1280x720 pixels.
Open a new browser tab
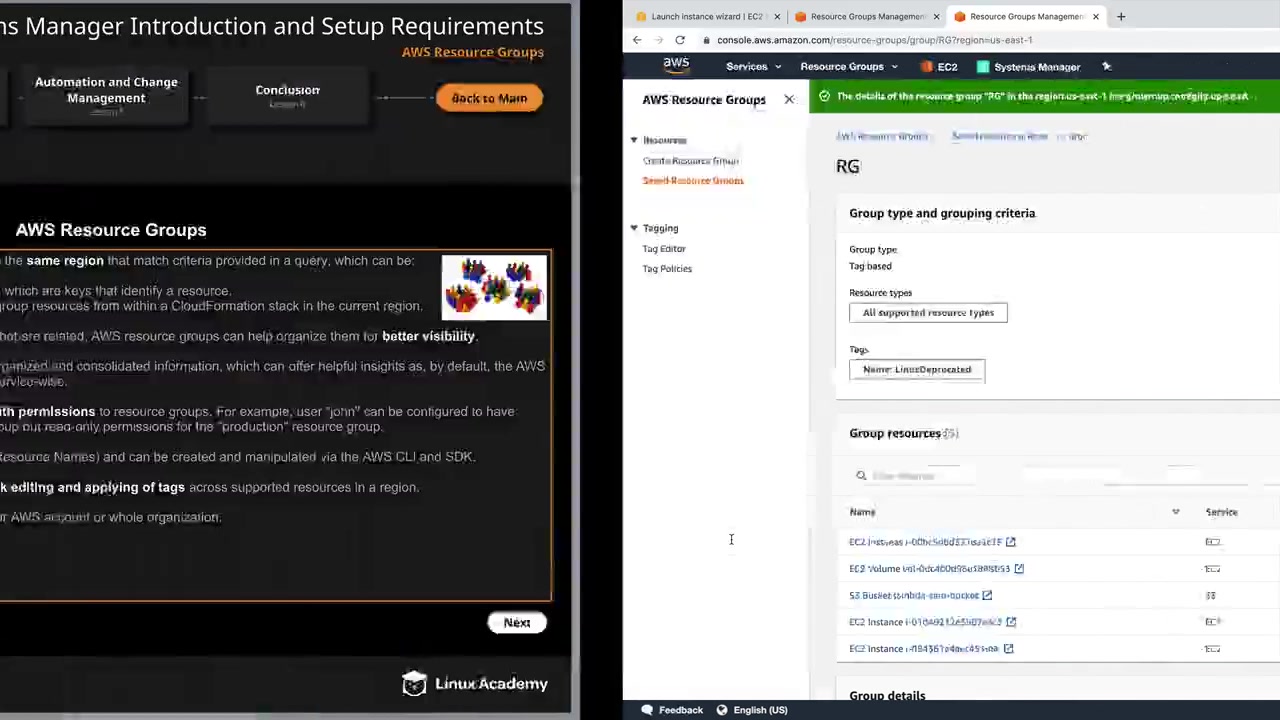tap(1121, 16)
